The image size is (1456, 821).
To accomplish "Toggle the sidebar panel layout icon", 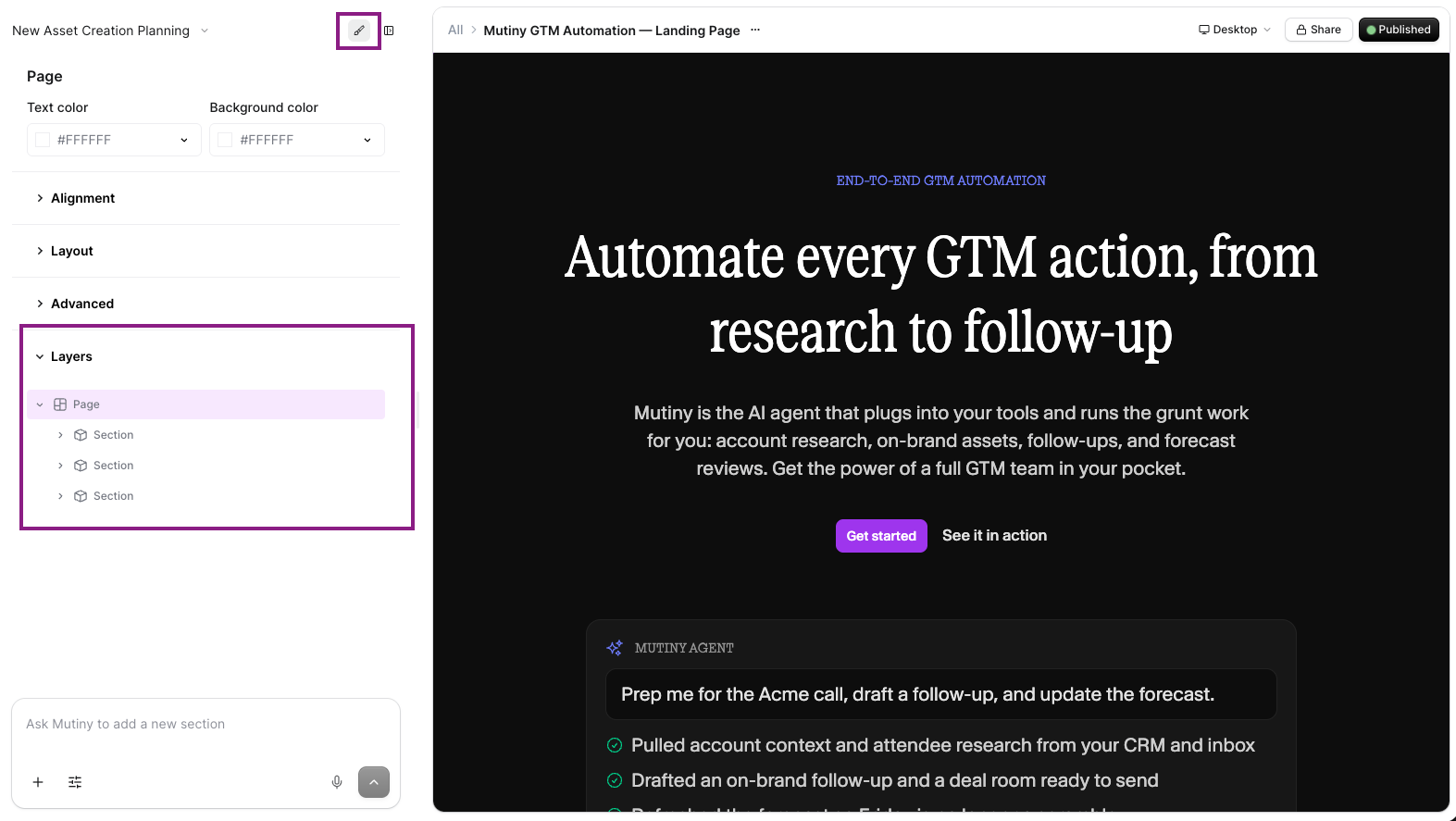I will (389, 31).
